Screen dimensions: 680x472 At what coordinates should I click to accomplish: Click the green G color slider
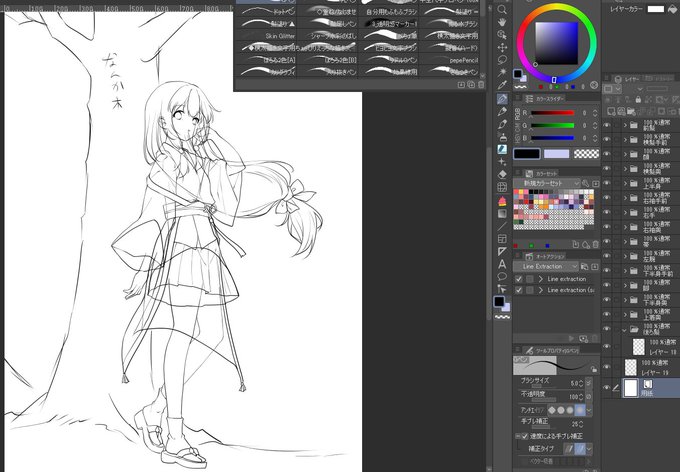pos(552,125)
